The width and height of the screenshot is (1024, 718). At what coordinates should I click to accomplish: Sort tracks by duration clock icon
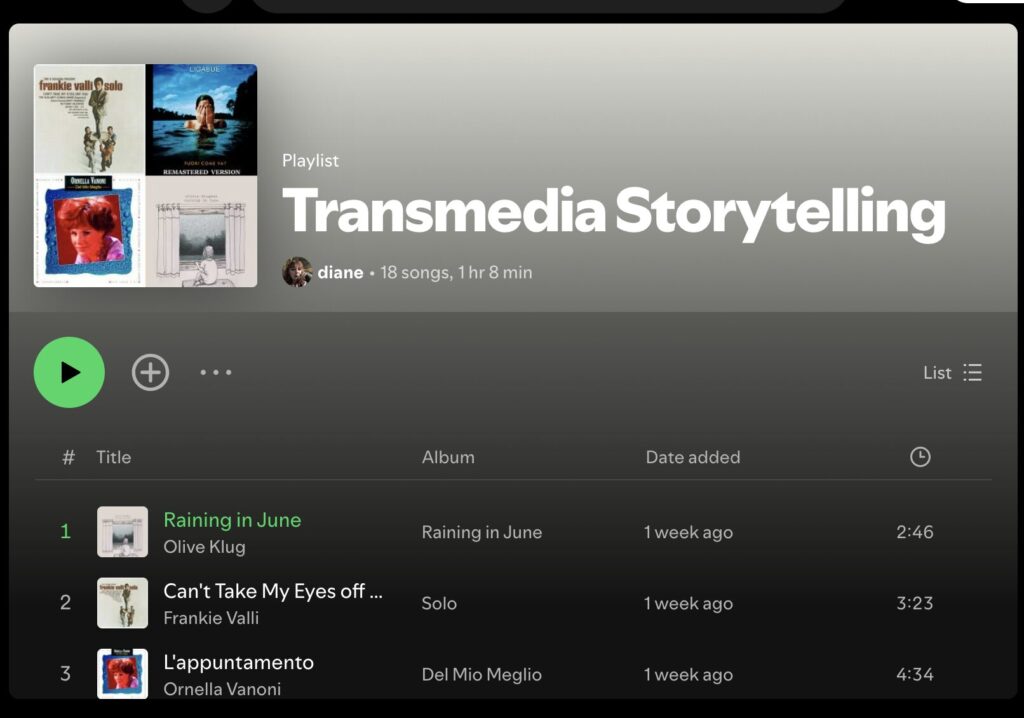click(920, 457)
